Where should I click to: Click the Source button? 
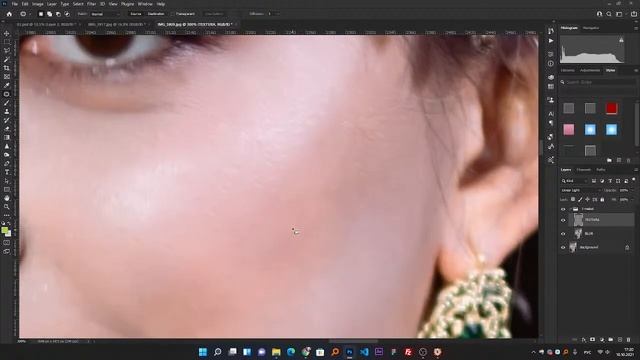tap(136, 14)
